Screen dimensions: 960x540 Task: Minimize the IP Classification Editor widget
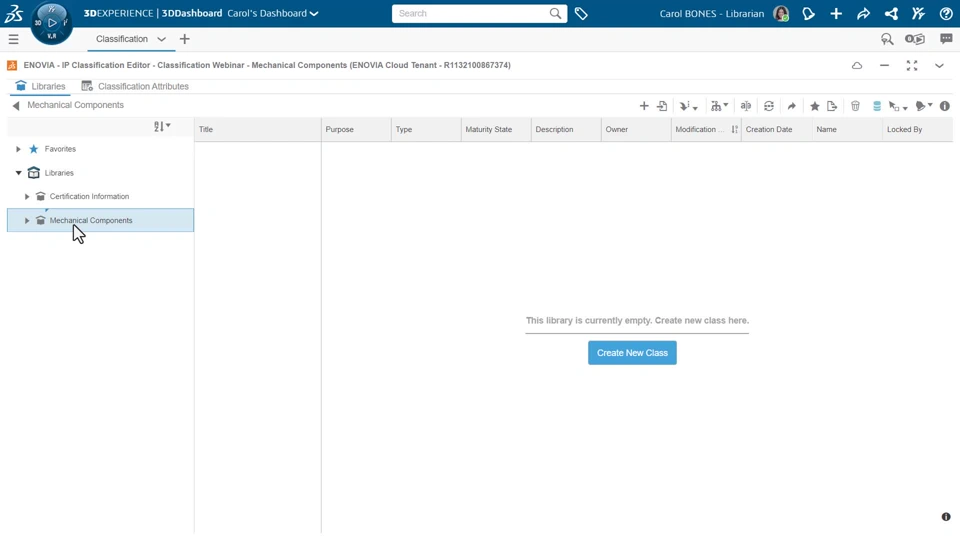click(884, 66)
